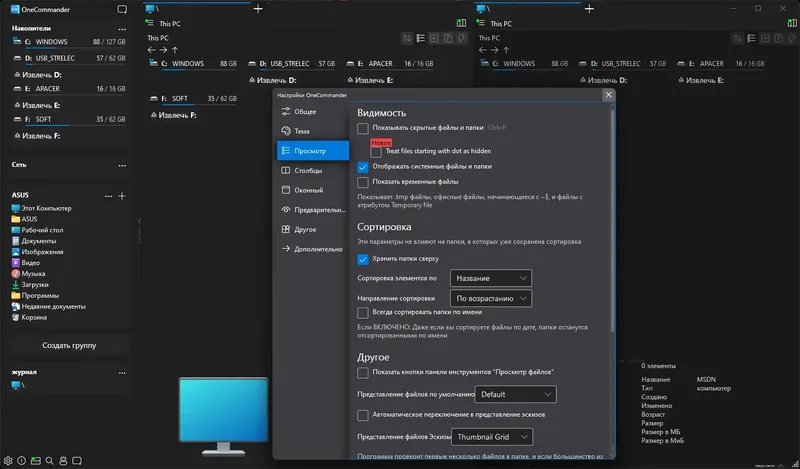Open settings gear in bottom status bar

pos(8,461)
